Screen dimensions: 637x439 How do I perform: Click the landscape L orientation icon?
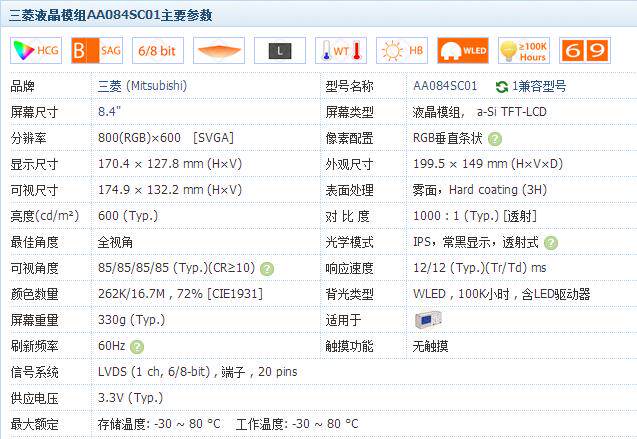pyautogui.click(x=280, y=50)
